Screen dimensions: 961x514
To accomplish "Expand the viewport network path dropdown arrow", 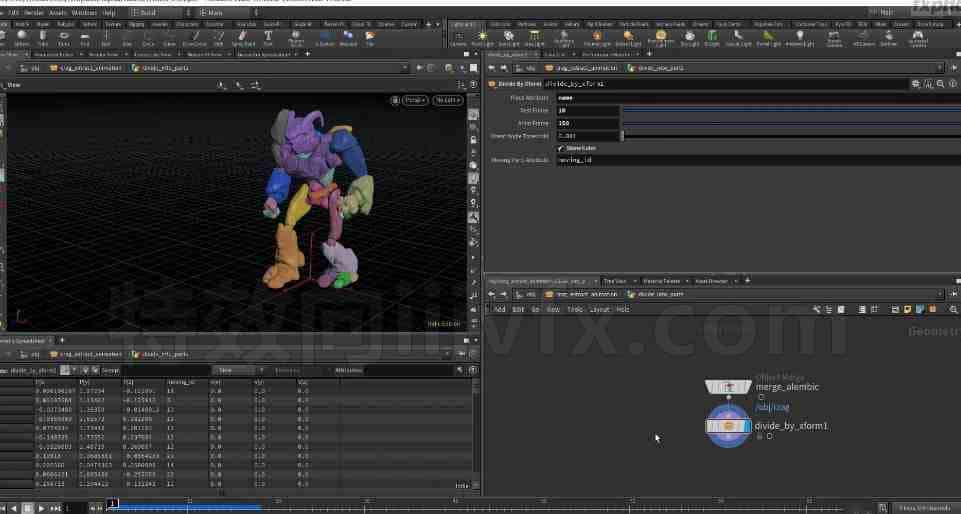I will point(405,68).
